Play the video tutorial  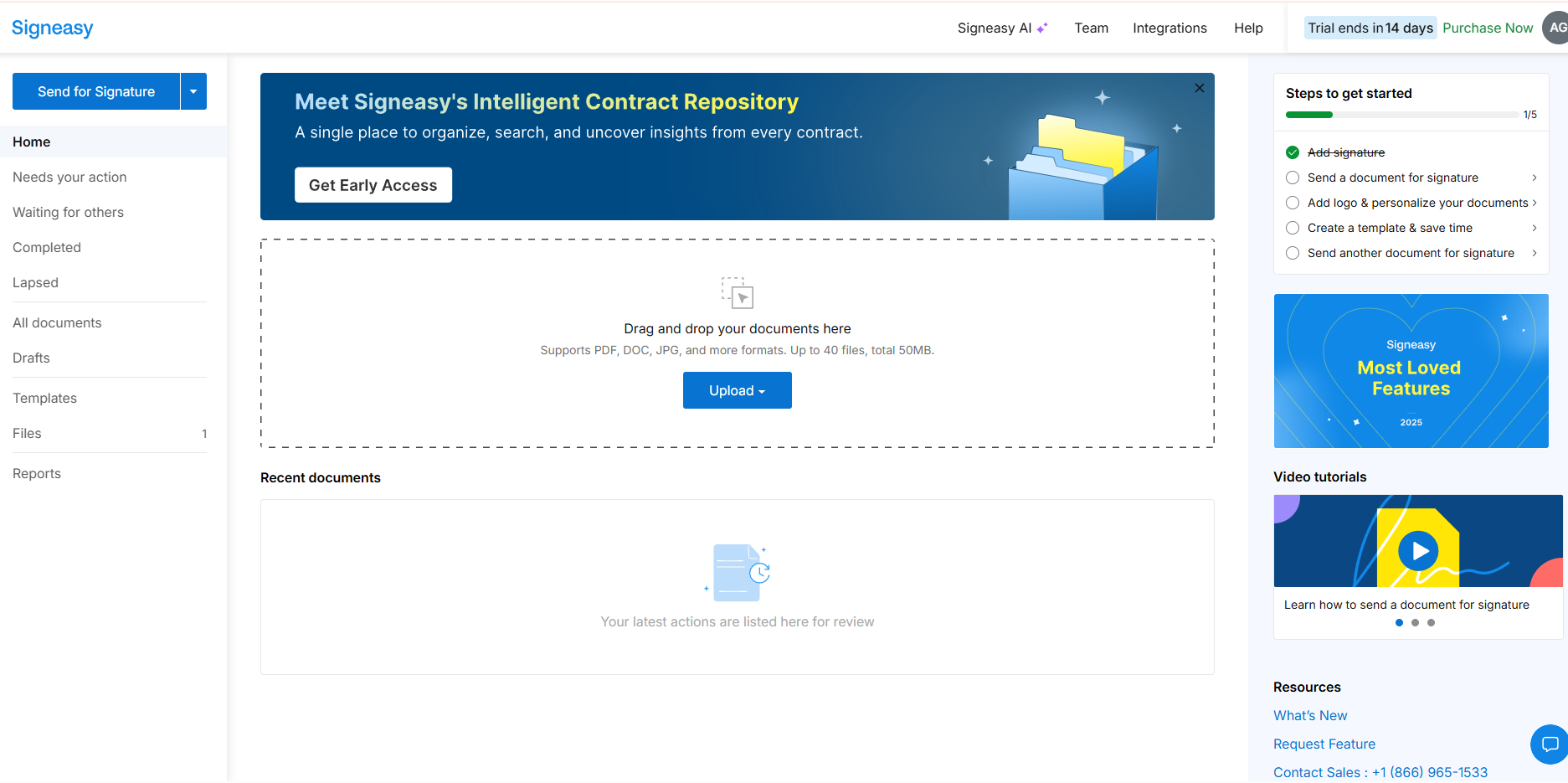1419,550
